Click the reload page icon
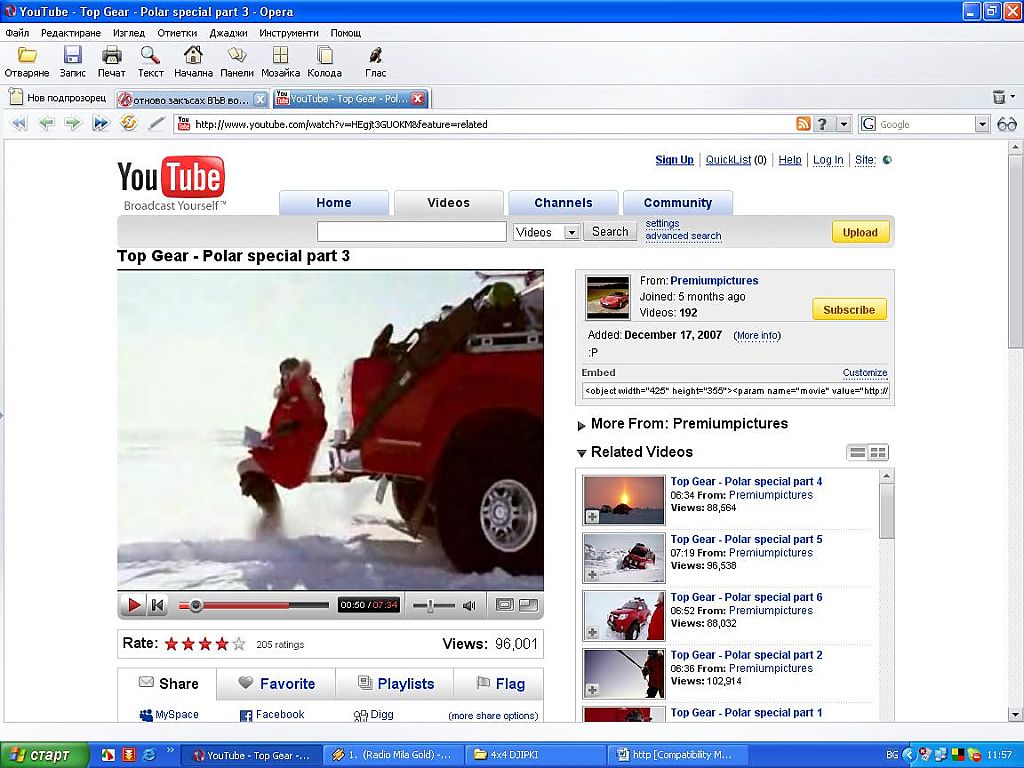The height and width of the screenshot is (768, 1024). (129, 124)
